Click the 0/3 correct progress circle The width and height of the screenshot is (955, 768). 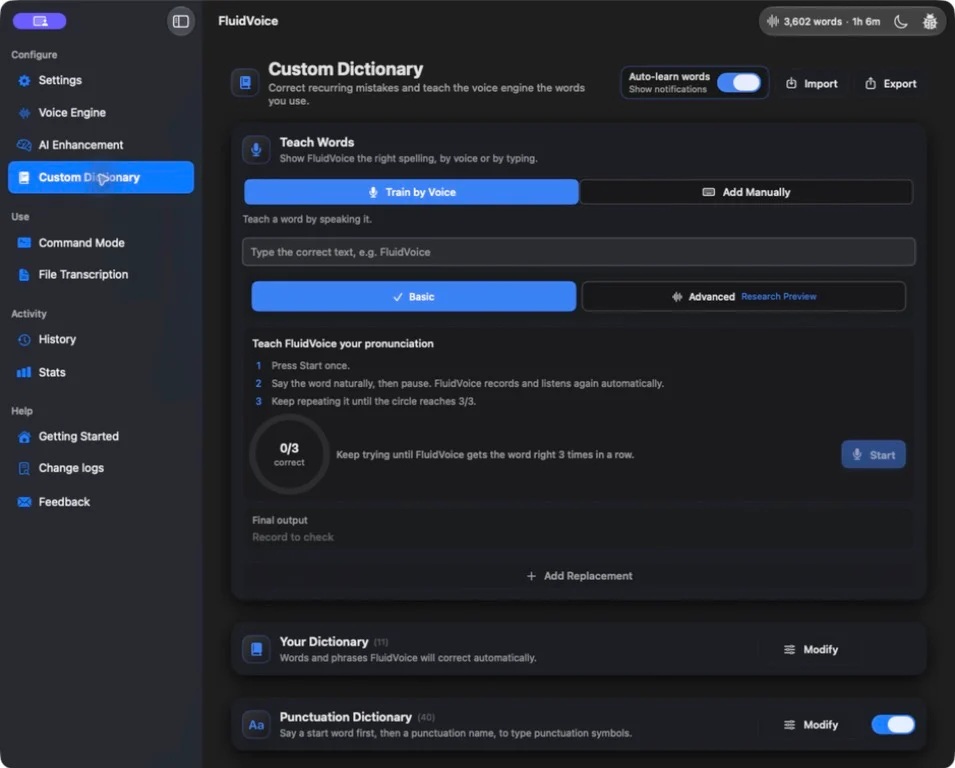289,454
